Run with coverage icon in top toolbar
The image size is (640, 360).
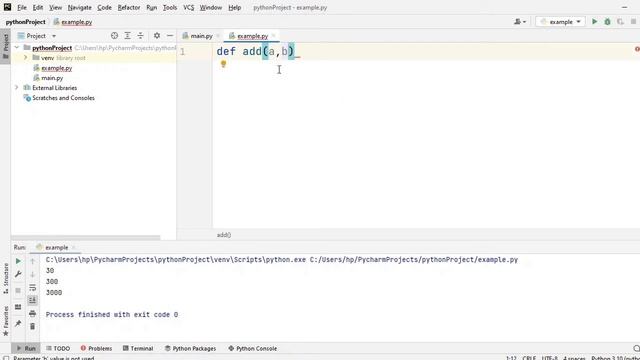pyautogui.click(x=620, y=22)
